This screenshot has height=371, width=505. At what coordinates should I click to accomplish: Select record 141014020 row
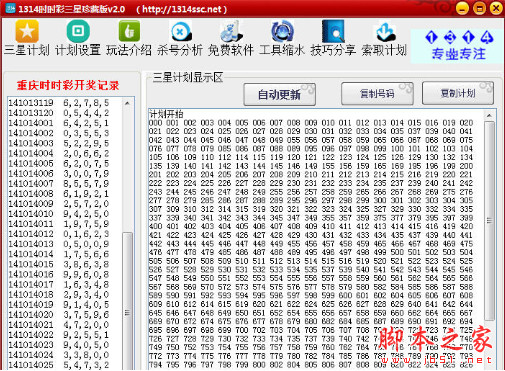59,314
